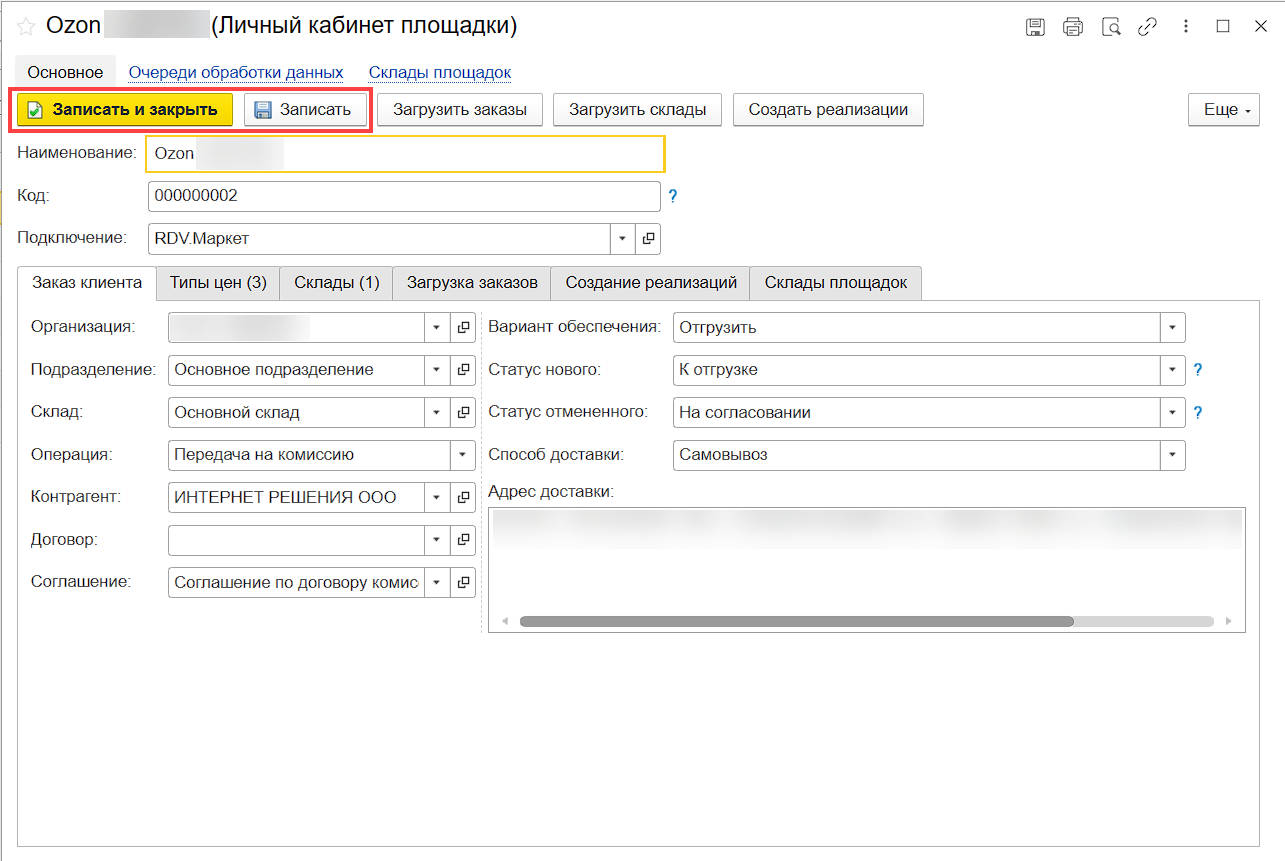The height and width of the screenshot is (861, 1285).
Task: Open the Вариант обеспечения dropdown
Action: pos(1172,327)
